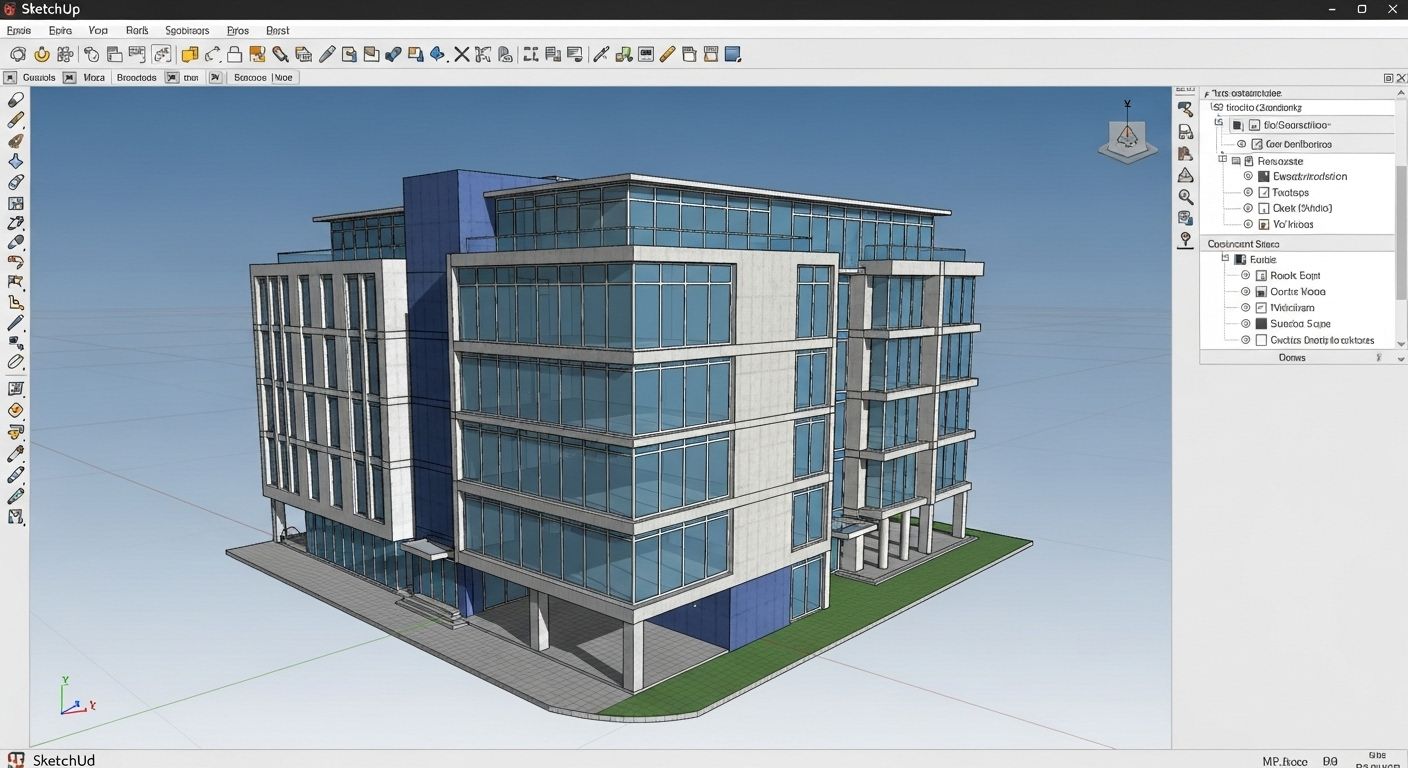The height and width of the screenshot is (768, 1408).
Task: Click the first circular icon in the top toolbar
Action: 17,54
